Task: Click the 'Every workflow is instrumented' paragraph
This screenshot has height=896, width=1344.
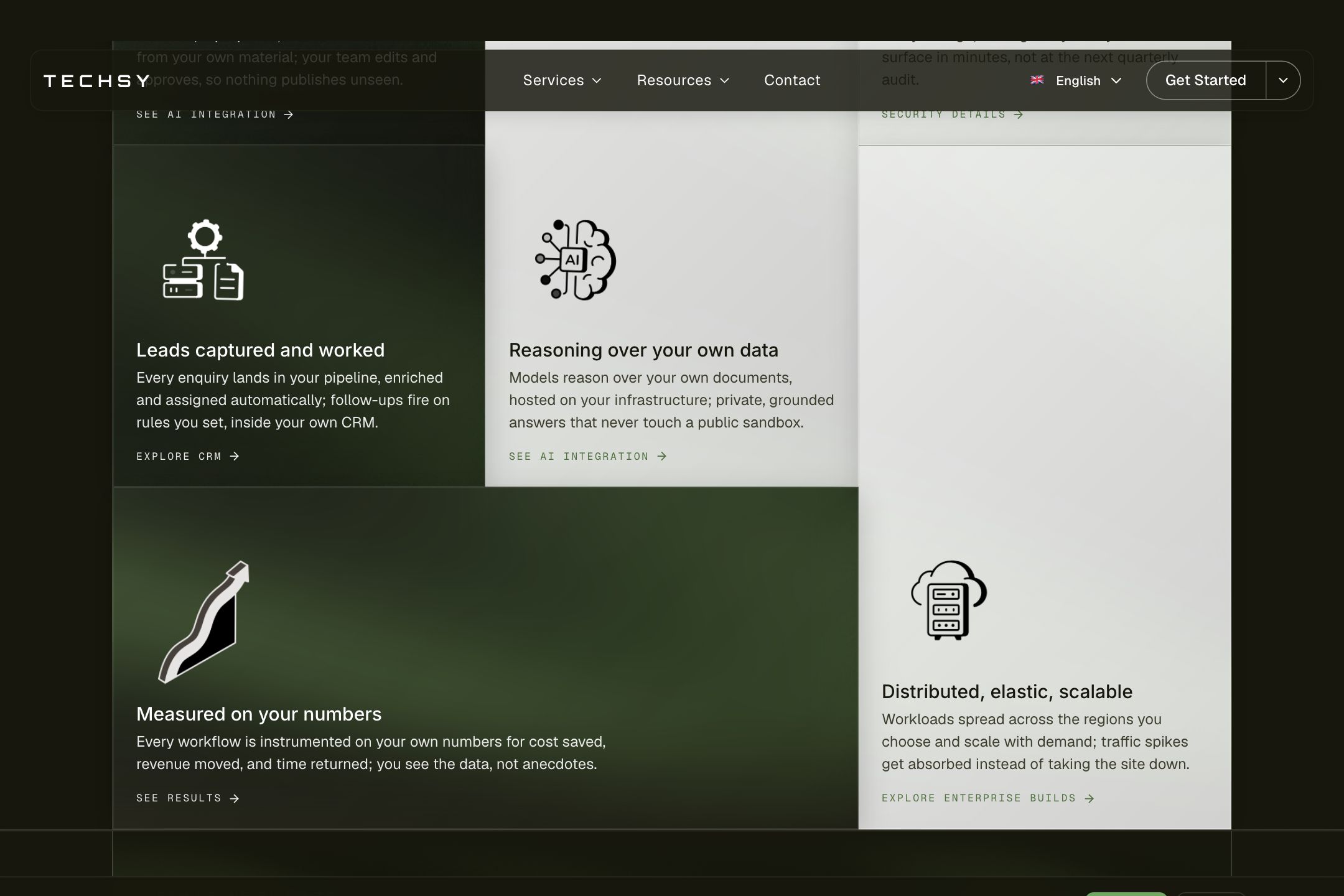Action: coord(371,753)
